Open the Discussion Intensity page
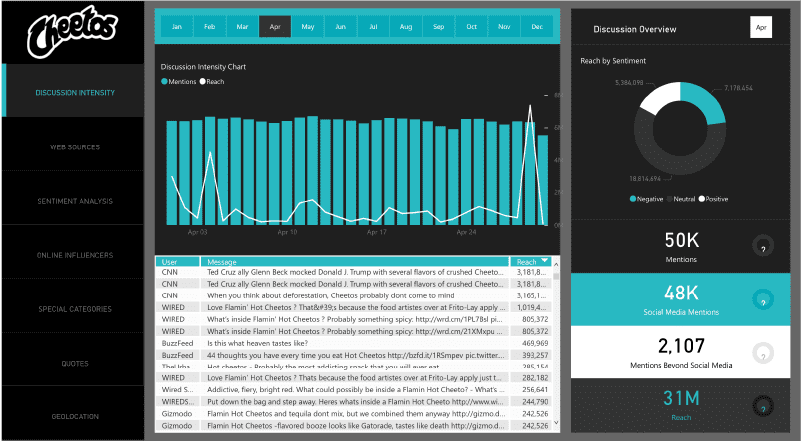 [x=73, y=92]
